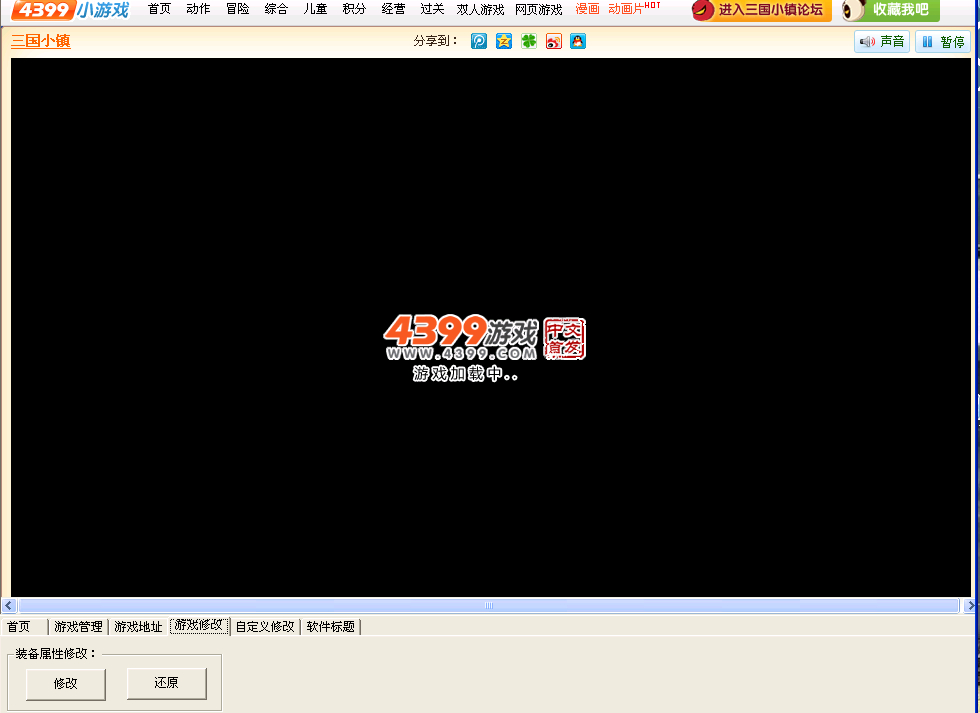Open the 三国小镇 game title link

pyautogui.click(x=41, y=41)
